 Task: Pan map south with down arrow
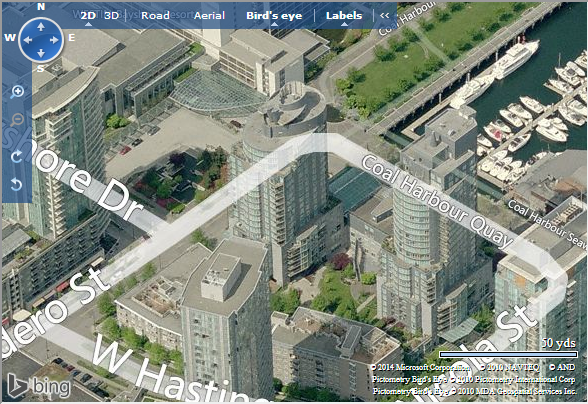(41, 53)
